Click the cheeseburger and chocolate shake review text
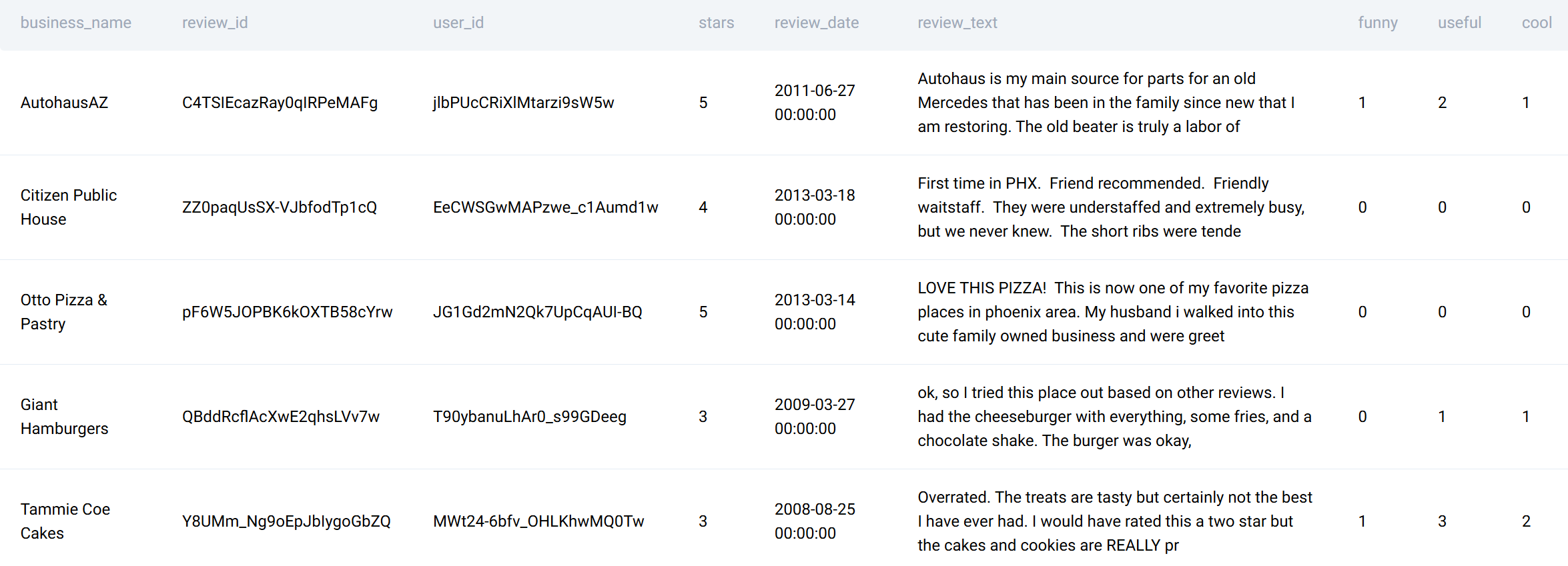 click(x=1114, y=417)
